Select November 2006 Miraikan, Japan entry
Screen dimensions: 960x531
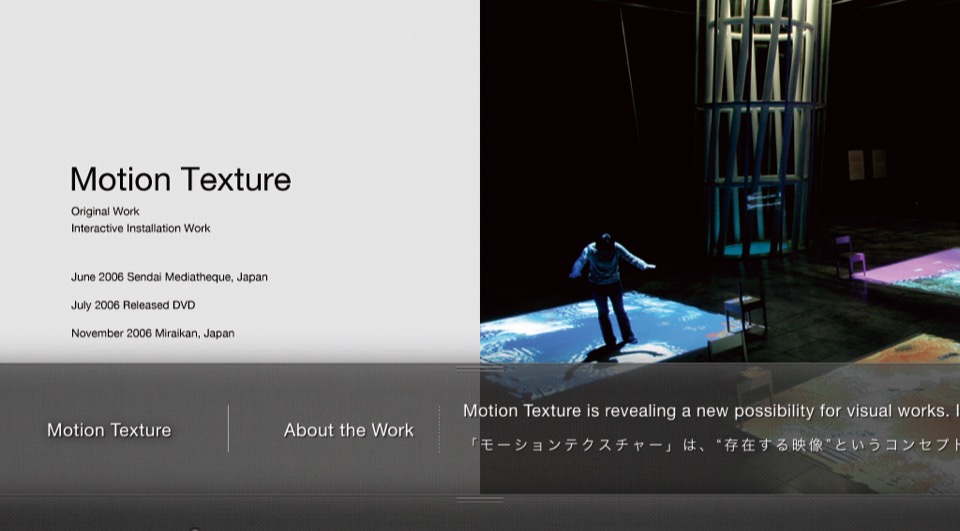(x=153, y=333)
